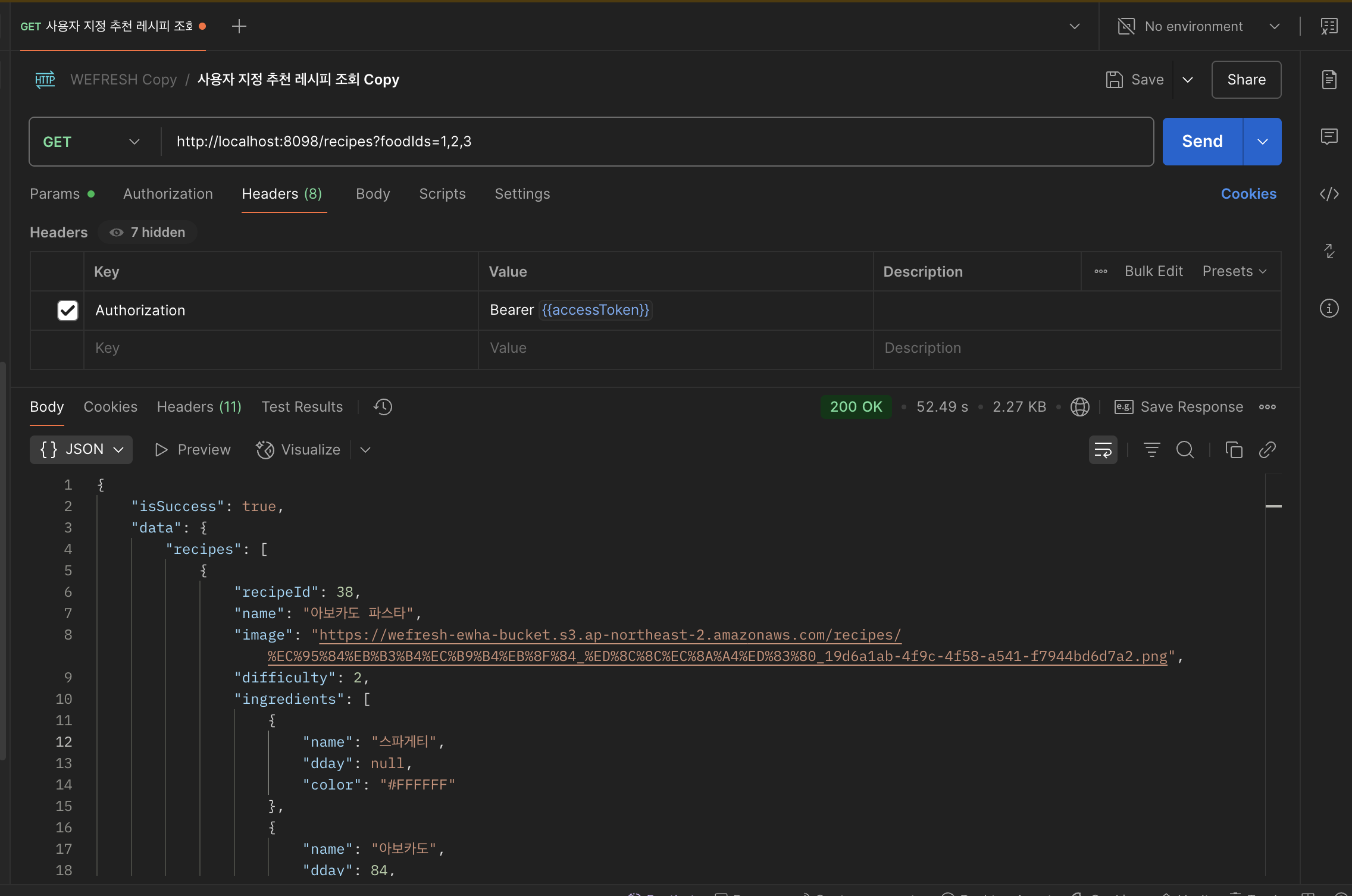Viewport: 1352px width, 896px height.
Task: Toggle word wrap in response viewer
Action: point(1103,450)
